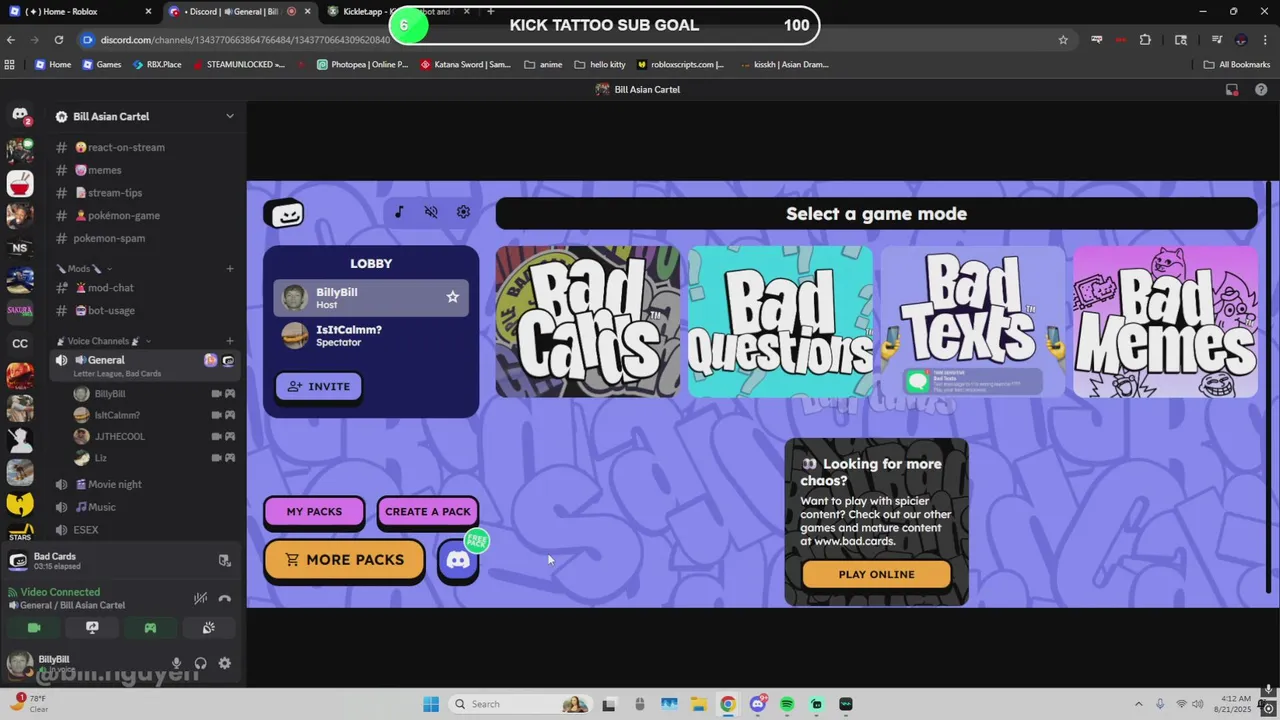
Task: Turn off camera in the voice panel
Action: pos(34,628)
